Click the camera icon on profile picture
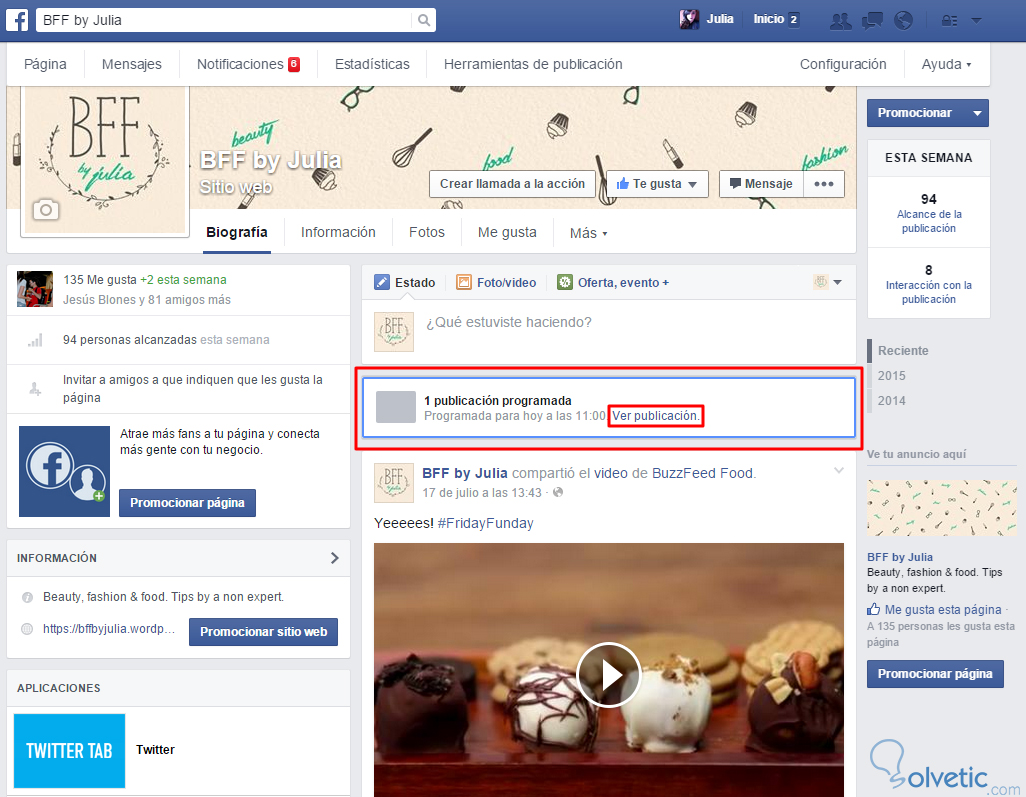This screenshot has height=797, width=1026. point(45,209)
